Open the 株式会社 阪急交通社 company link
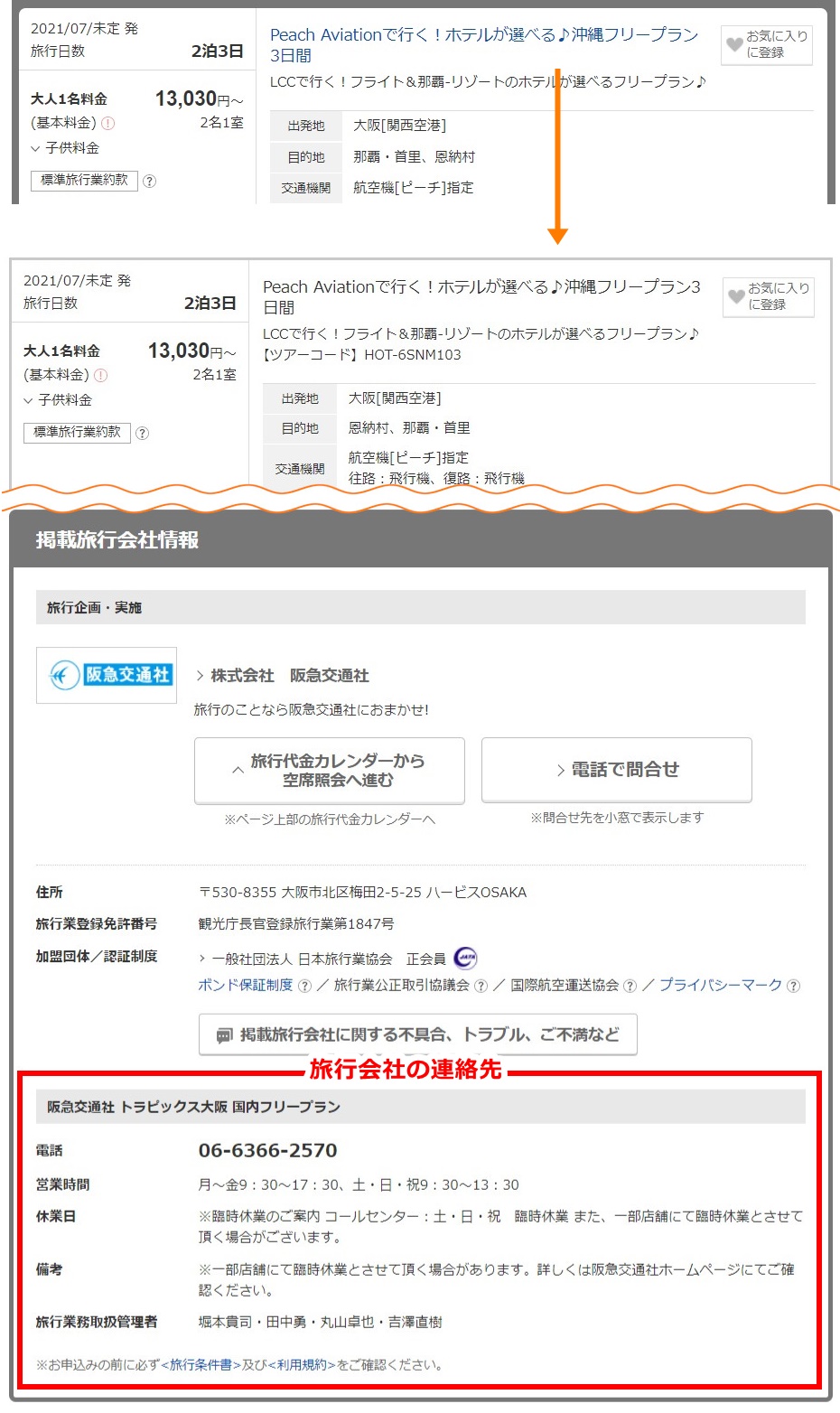 [x=289, y=676]
